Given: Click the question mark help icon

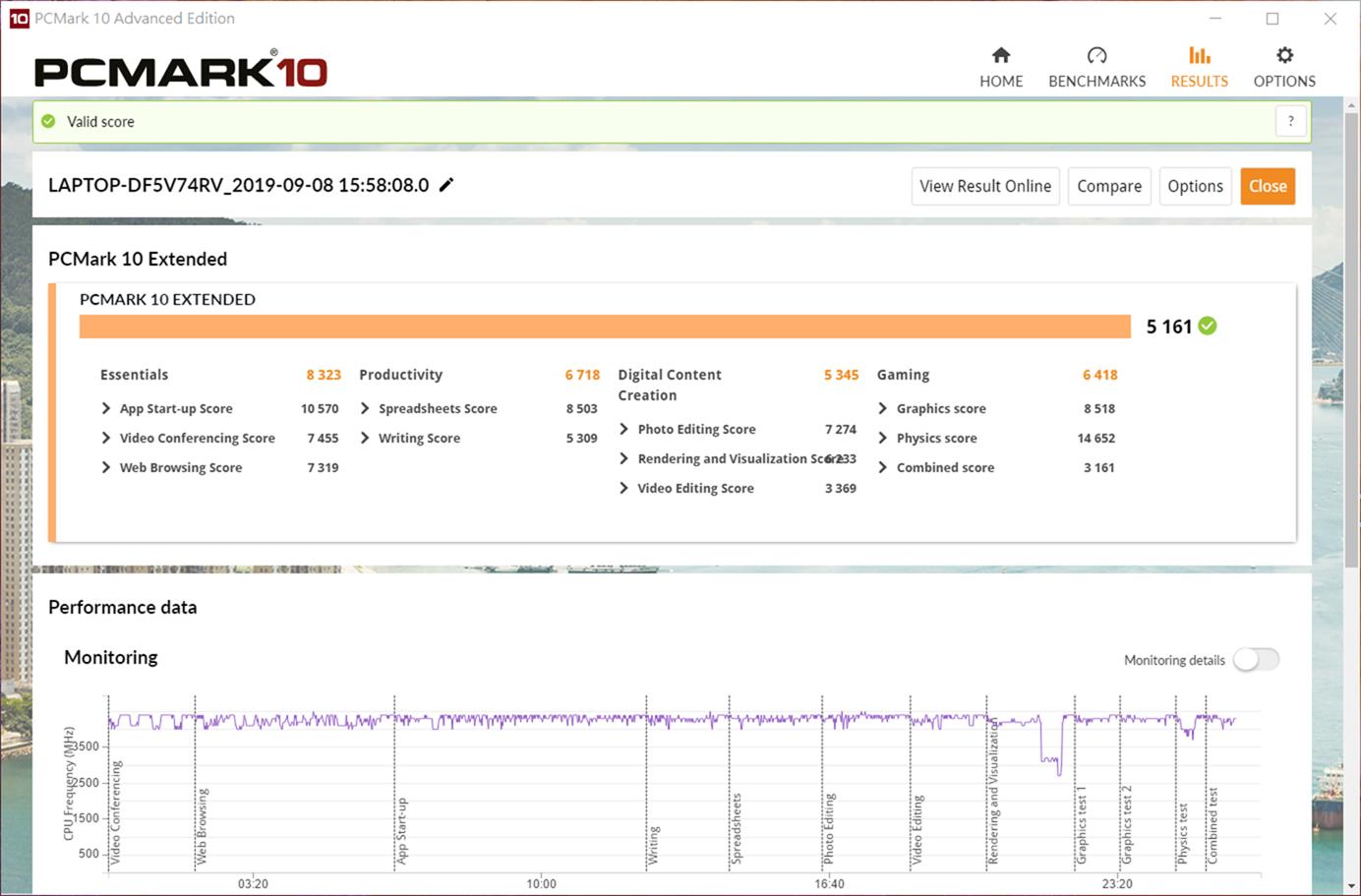Looking at the screenshot, I should point(1290,121).
